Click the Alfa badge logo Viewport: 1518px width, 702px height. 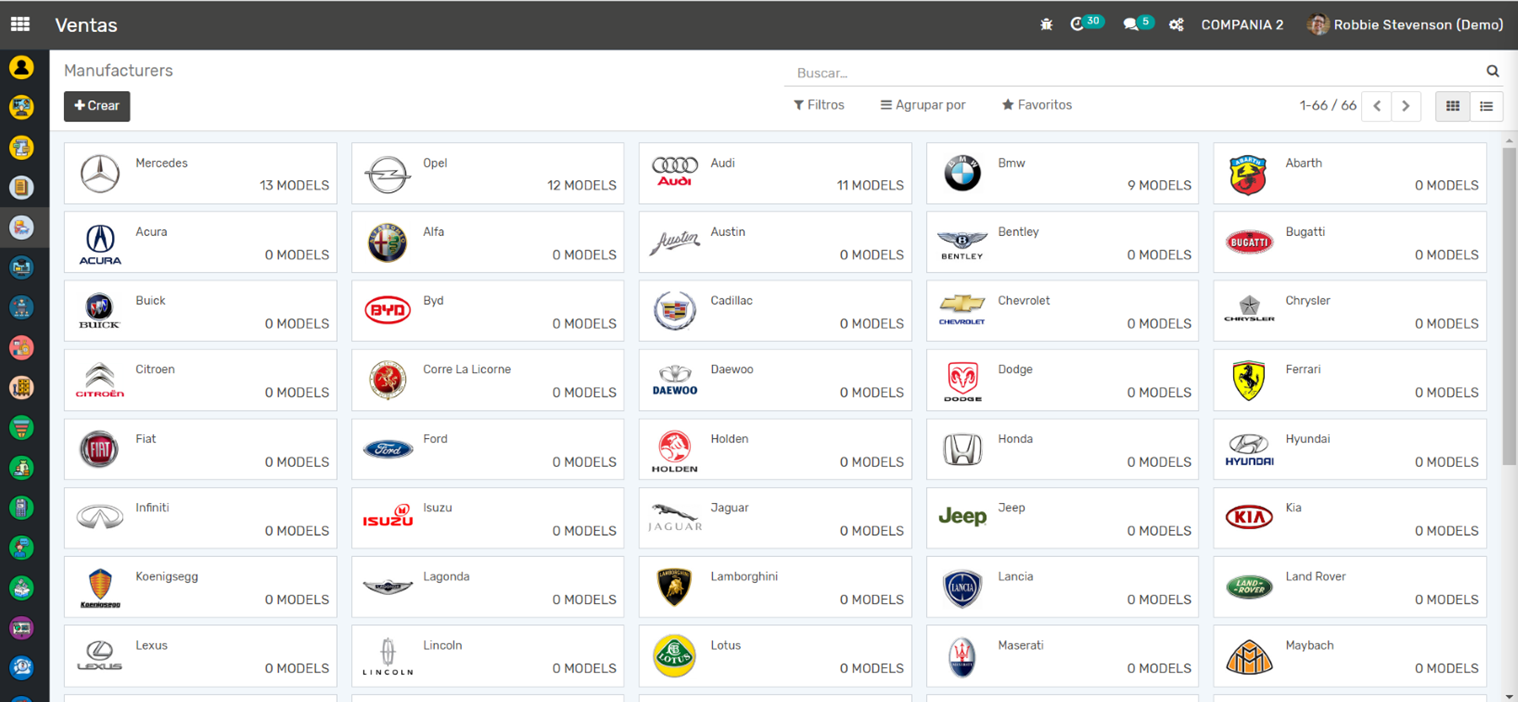pos(387,243)
